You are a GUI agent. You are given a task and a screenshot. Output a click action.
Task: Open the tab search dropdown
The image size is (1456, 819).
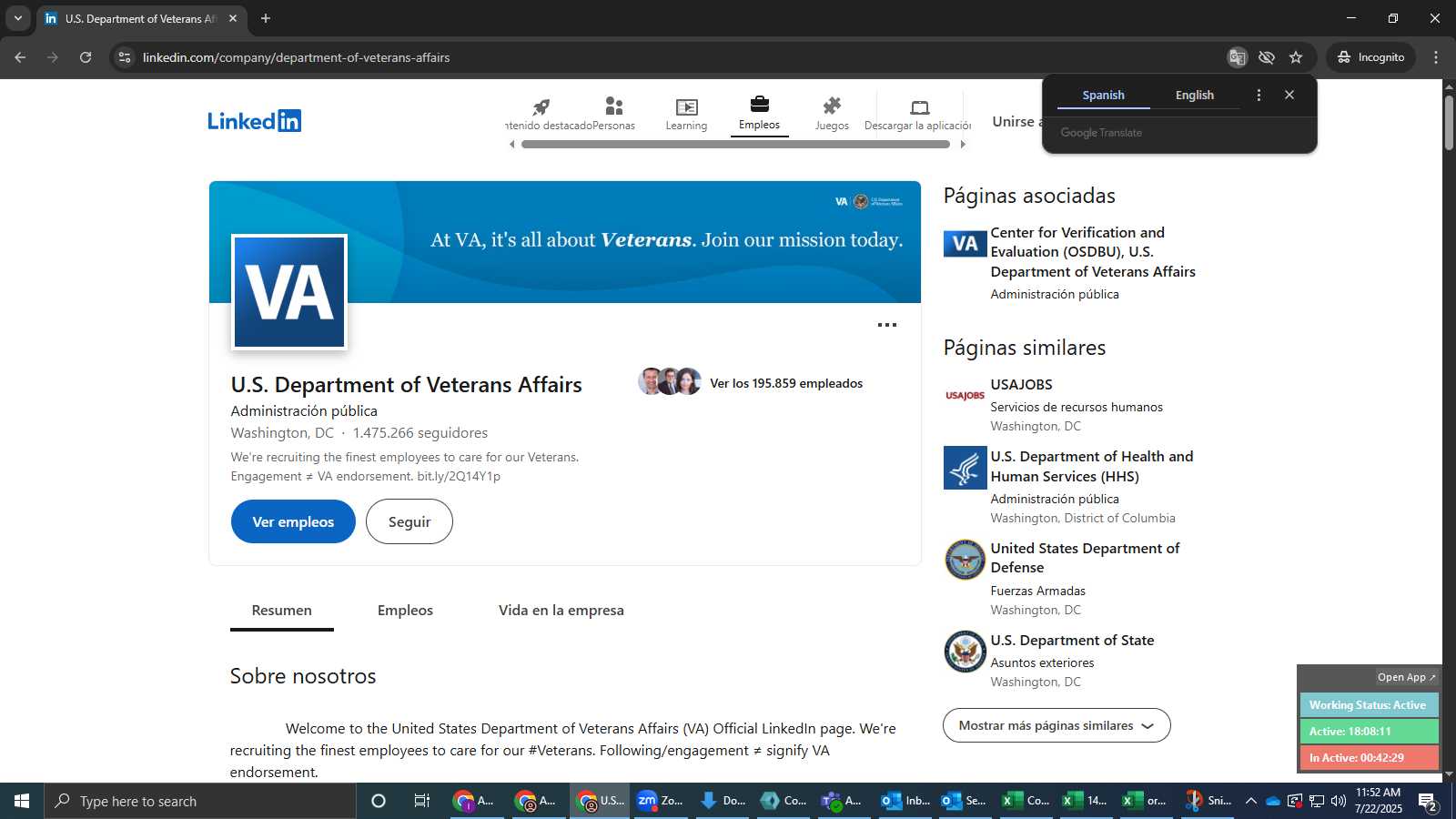17,18
